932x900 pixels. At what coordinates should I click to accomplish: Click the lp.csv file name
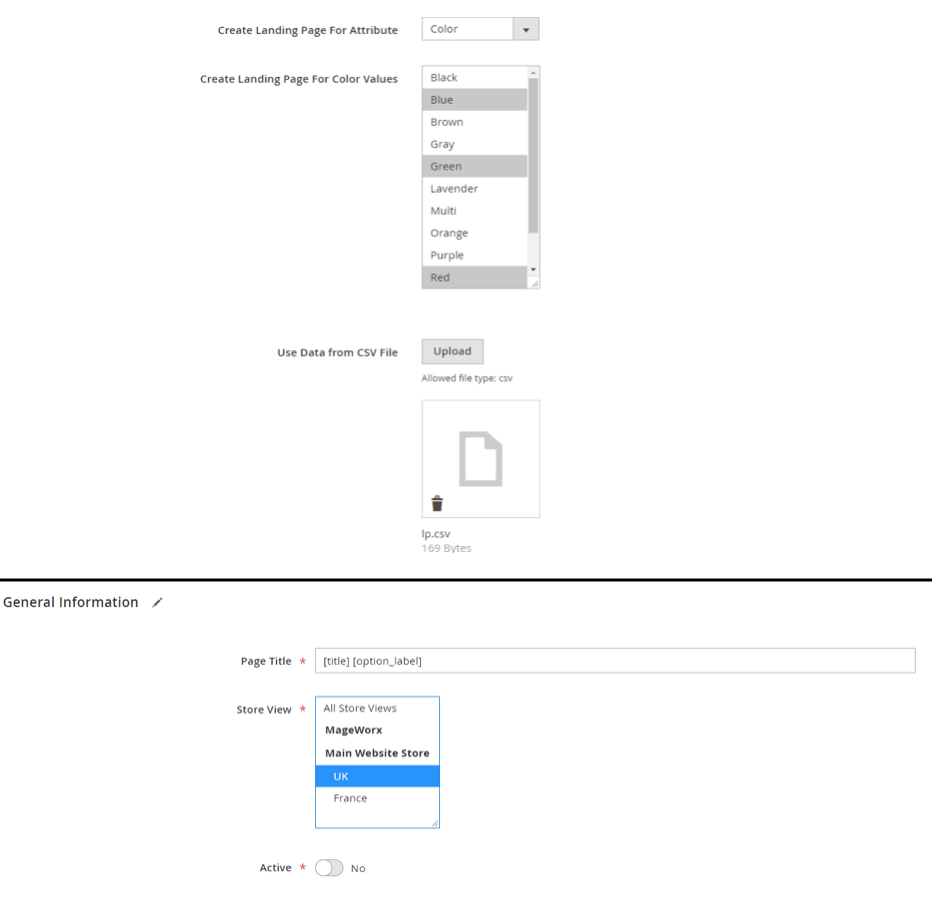(436, 533)
